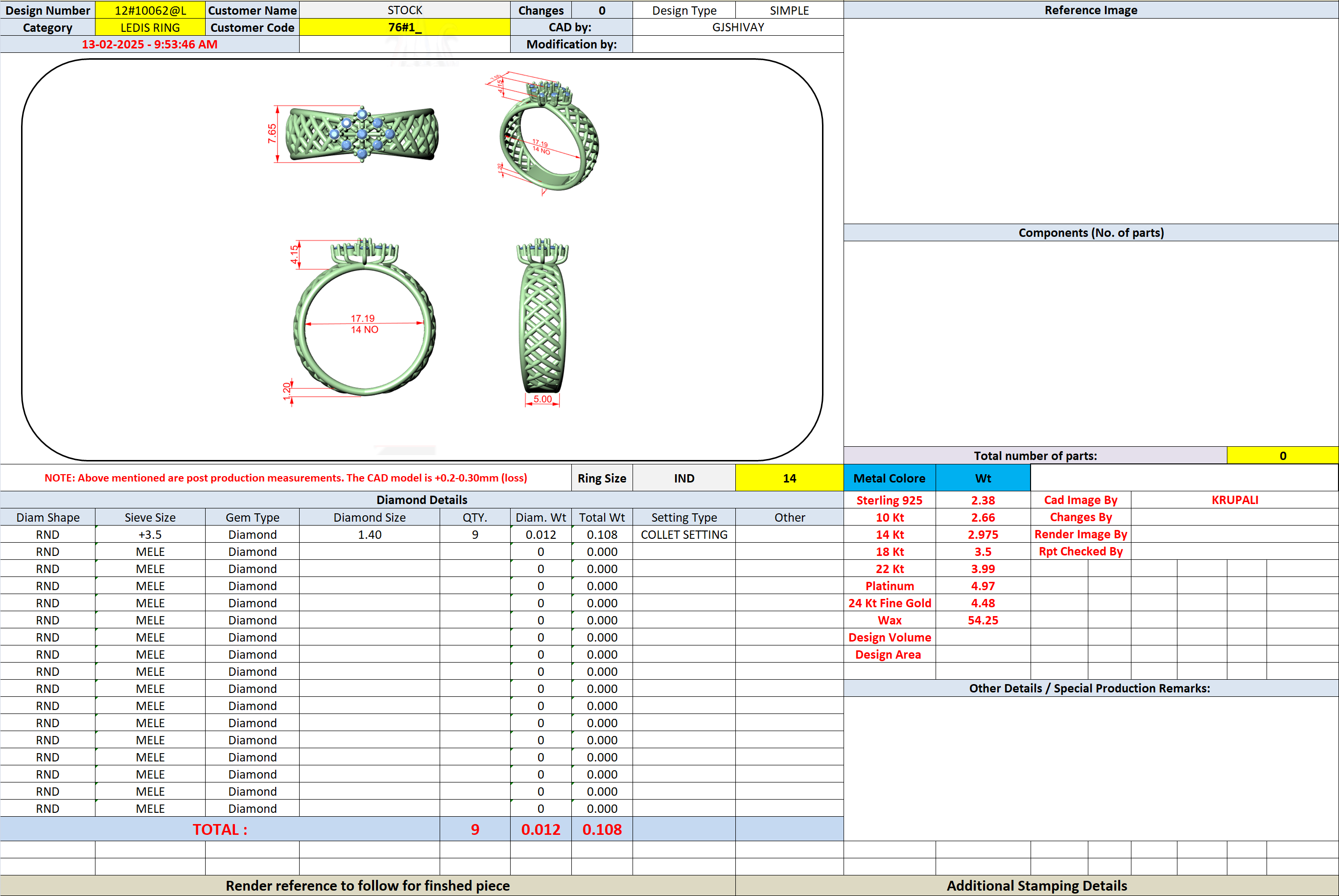The height and width of the screenshot is (896, 1339).
Task: Click the ring size value 14
Action: [789, 478]
